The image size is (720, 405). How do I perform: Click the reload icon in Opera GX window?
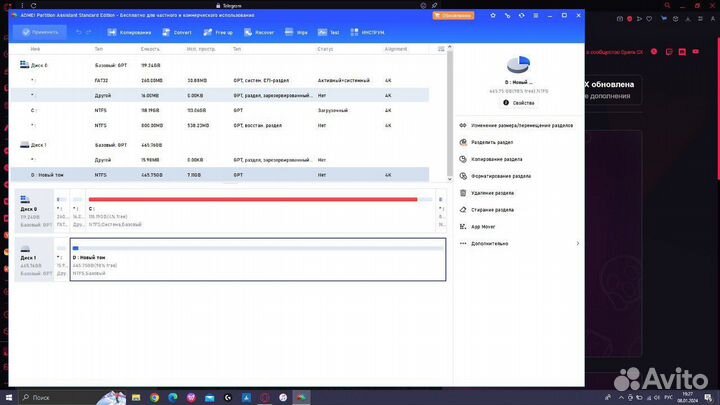tap(34, 6)
